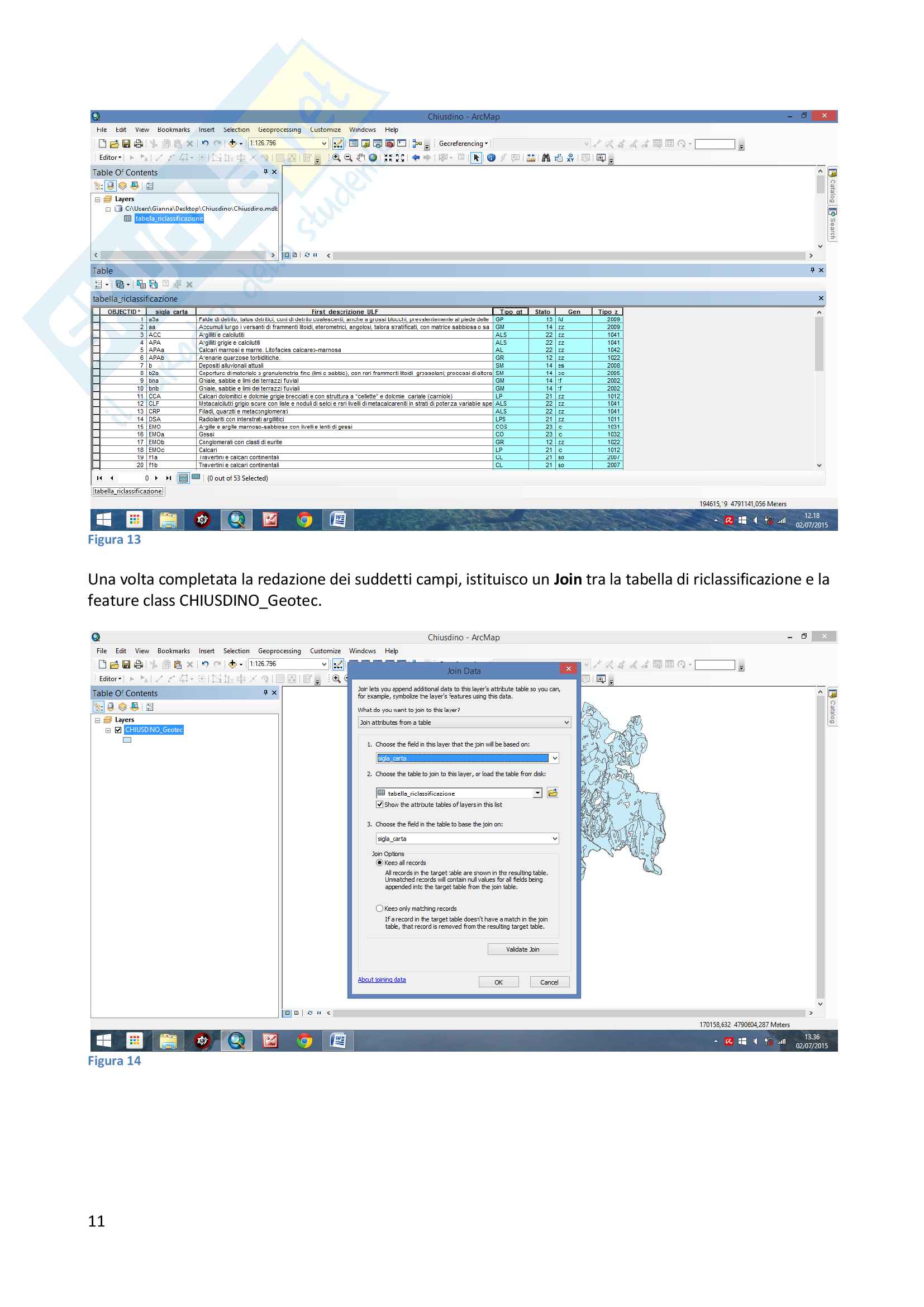924x1307 pixels.
Task: Browse for table with folder icon in Join Data
Action: coord(553,793)
